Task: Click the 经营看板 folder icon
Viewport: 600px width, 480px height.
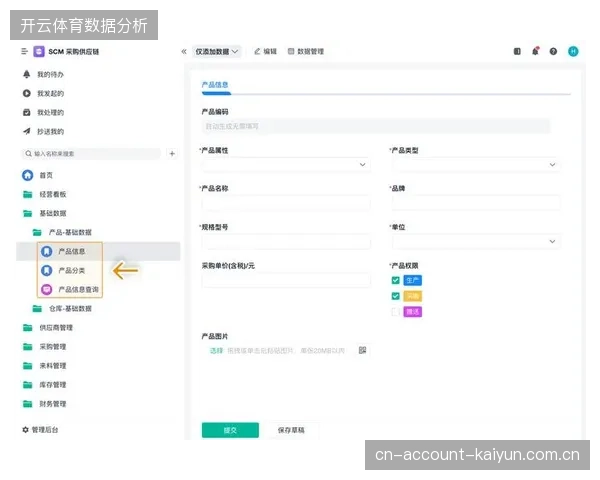Action: [x=28, y=194]
